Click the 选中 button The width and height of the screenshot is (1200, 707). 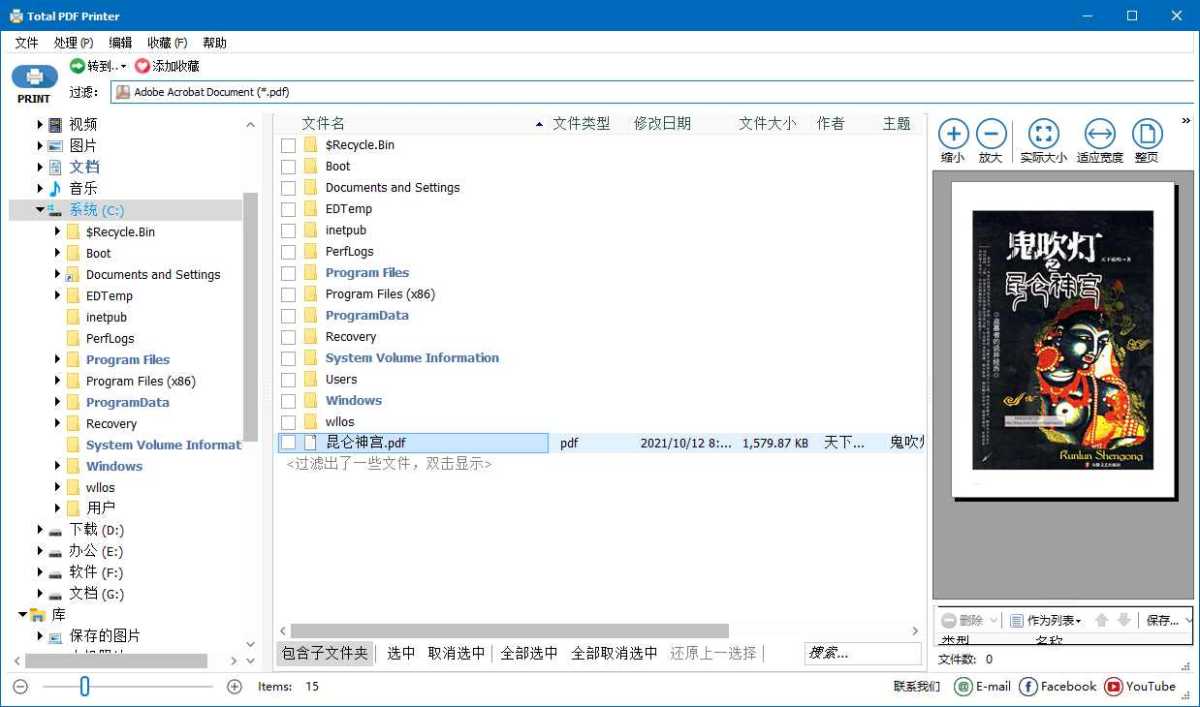tap(401, 653)
